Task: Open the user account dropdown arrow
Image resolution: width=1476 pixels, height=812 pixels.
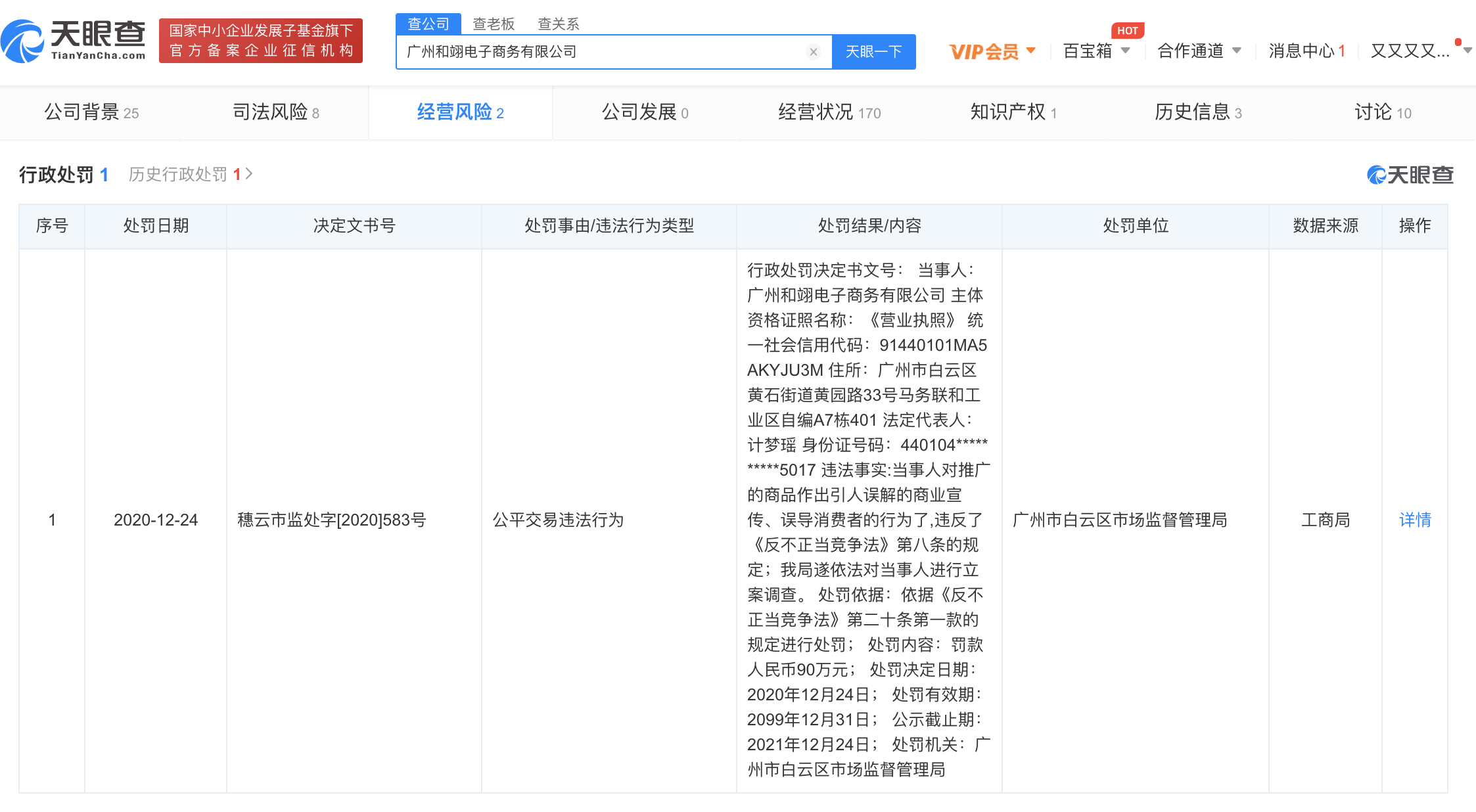Action: coord(1467,51)
